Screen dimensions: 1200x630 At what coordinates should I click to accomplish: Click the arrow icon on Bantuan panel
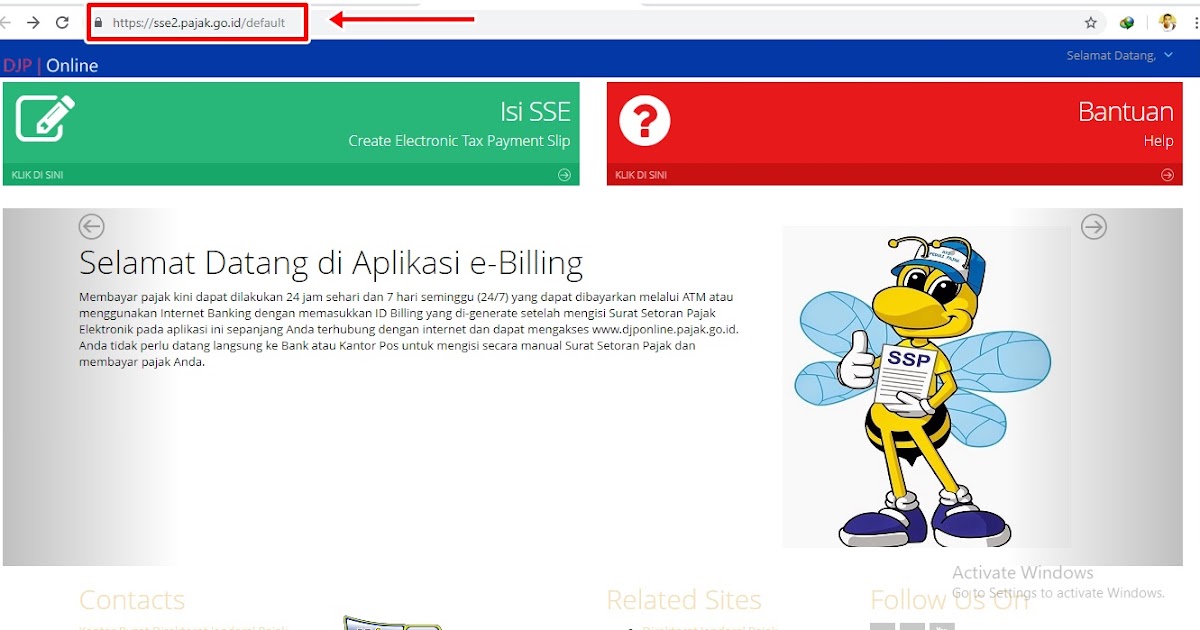[1167, 174]
